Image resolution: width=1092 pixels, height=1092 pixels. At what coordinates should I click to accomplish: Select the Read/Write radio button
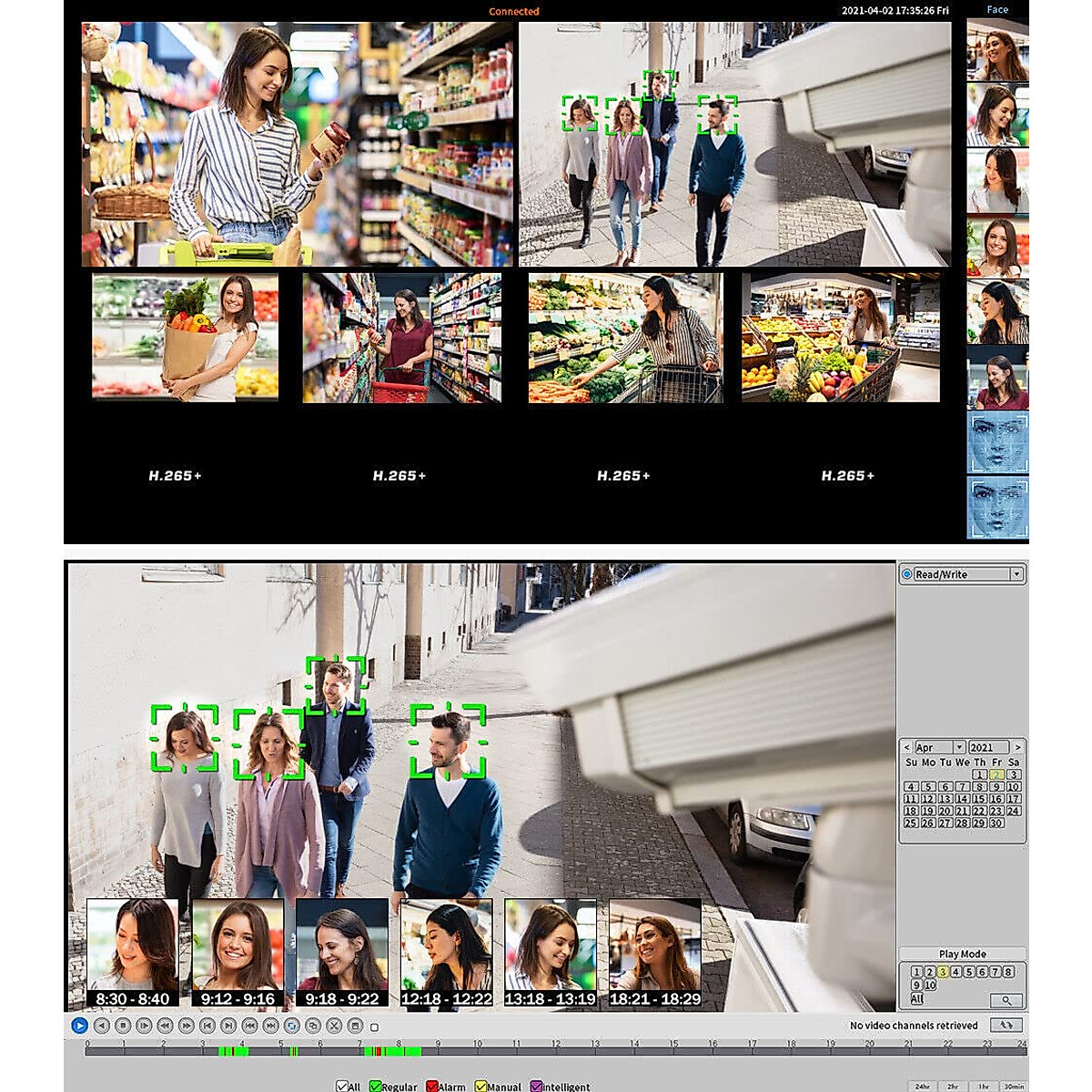tap(907, 574)
